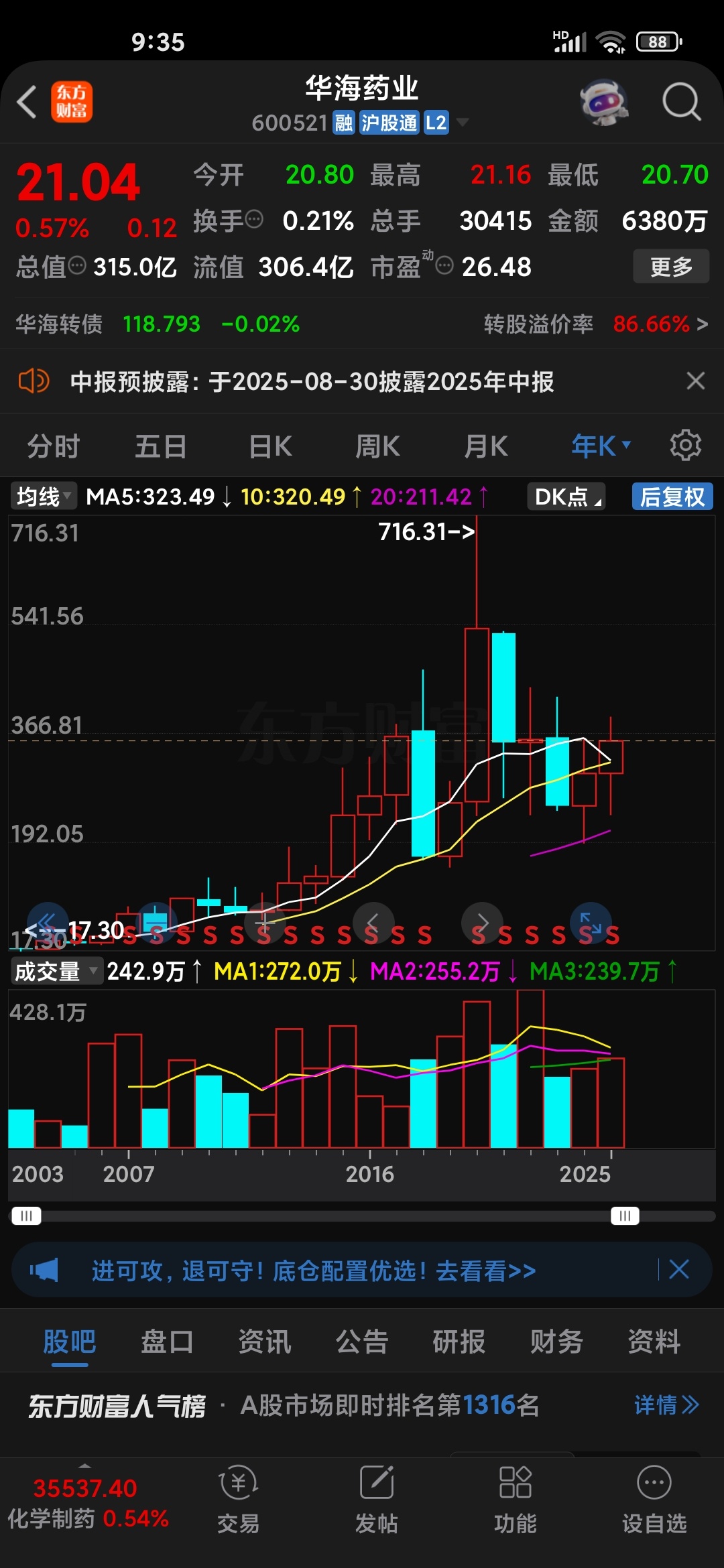Show more quote data via 更多

tap(671, 267)
